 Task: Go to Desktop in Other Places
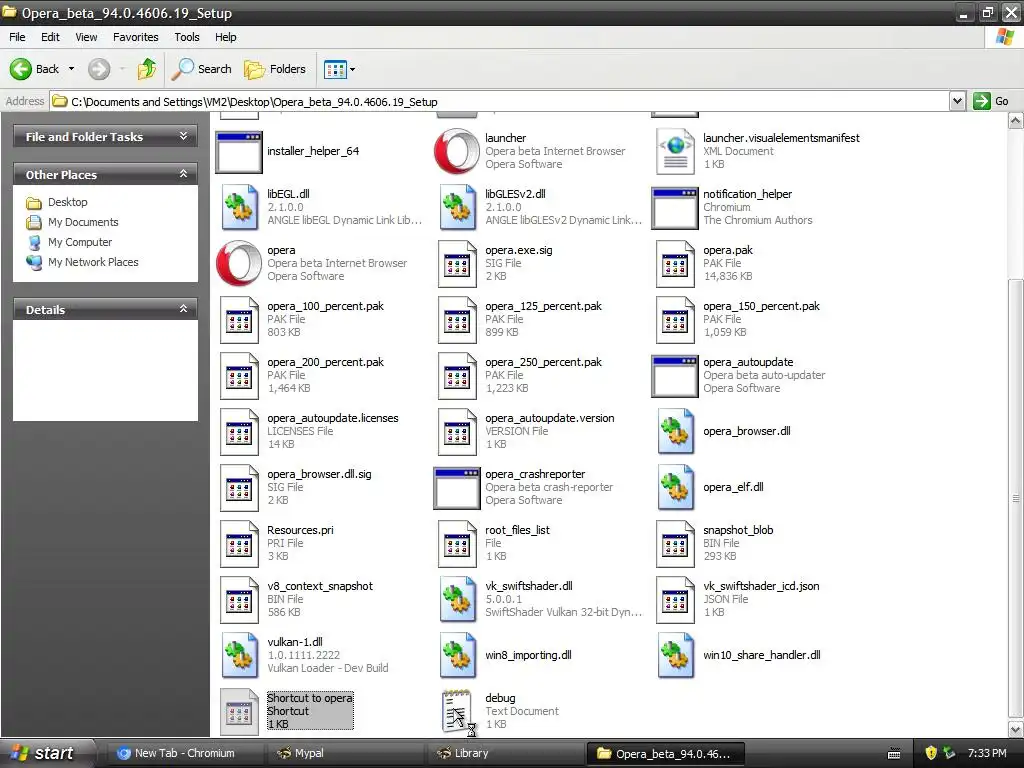tap(67, 202)
